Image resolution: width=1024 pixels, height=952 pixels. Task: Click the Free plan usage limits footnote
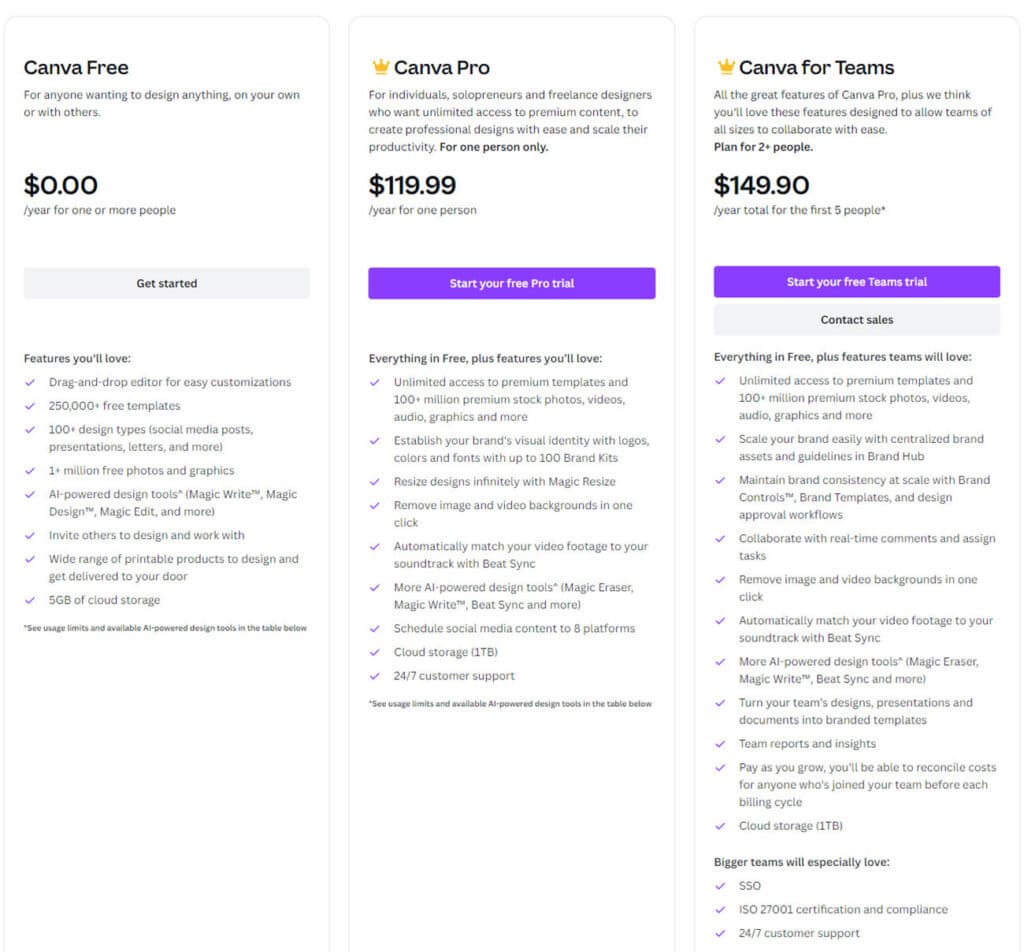pyautogui.click(x=165, y=628)
